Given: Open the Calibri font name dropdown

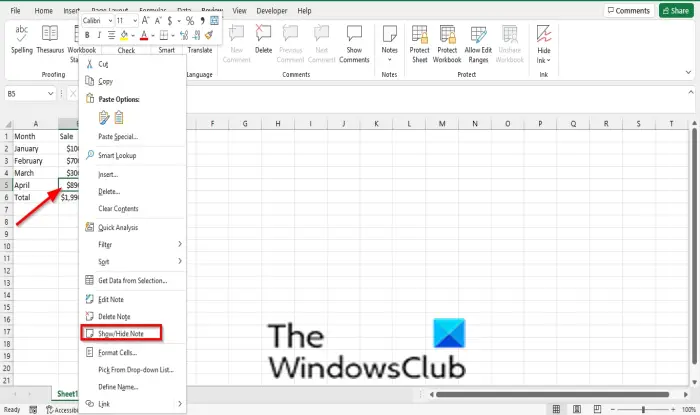Looking at the screenshot, I should pyautogui.click(x=110, y=21).
